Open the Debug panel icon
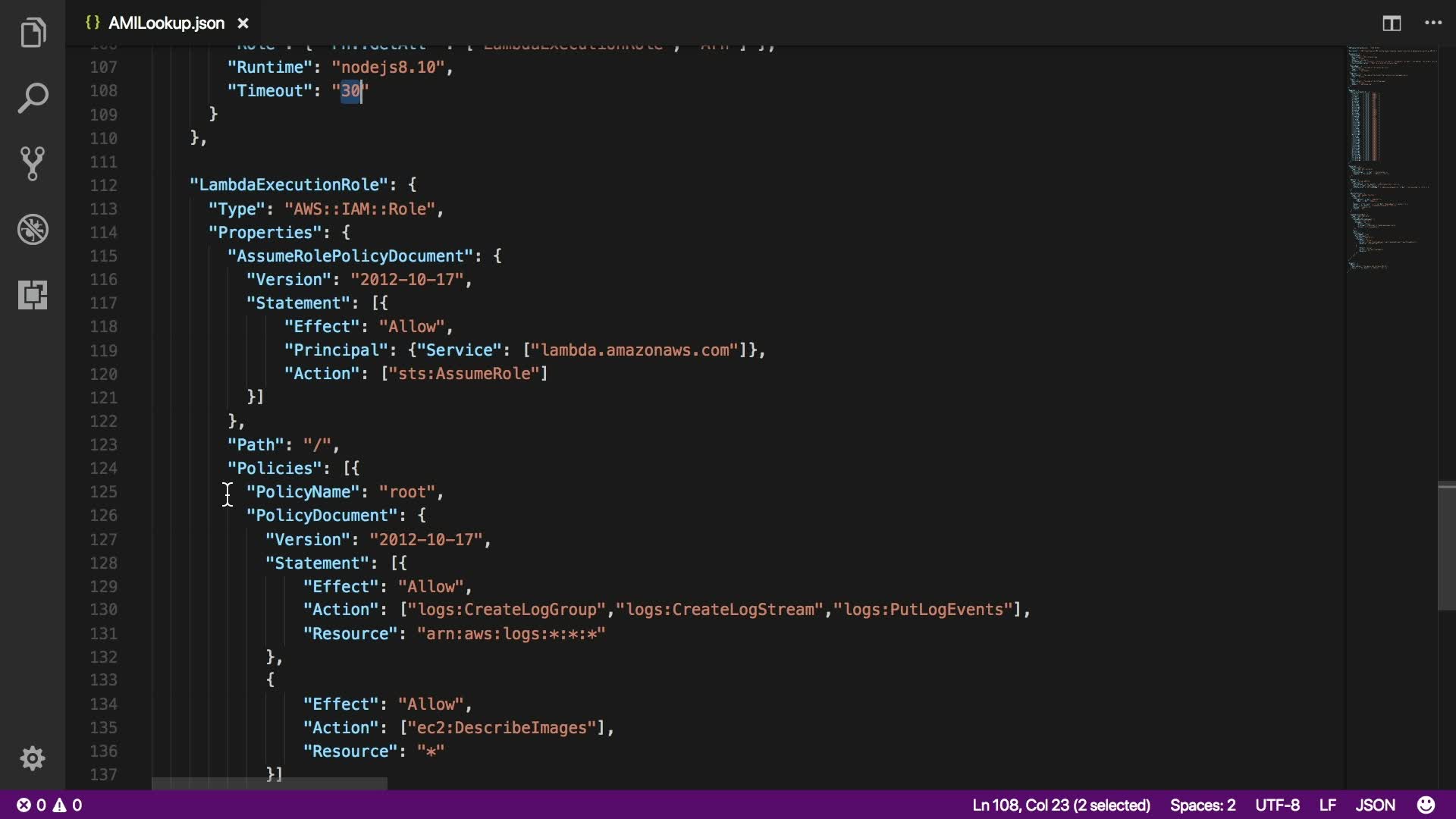Image resolution: width=1456 pixels, height=819 pixels. coord(33,229)
